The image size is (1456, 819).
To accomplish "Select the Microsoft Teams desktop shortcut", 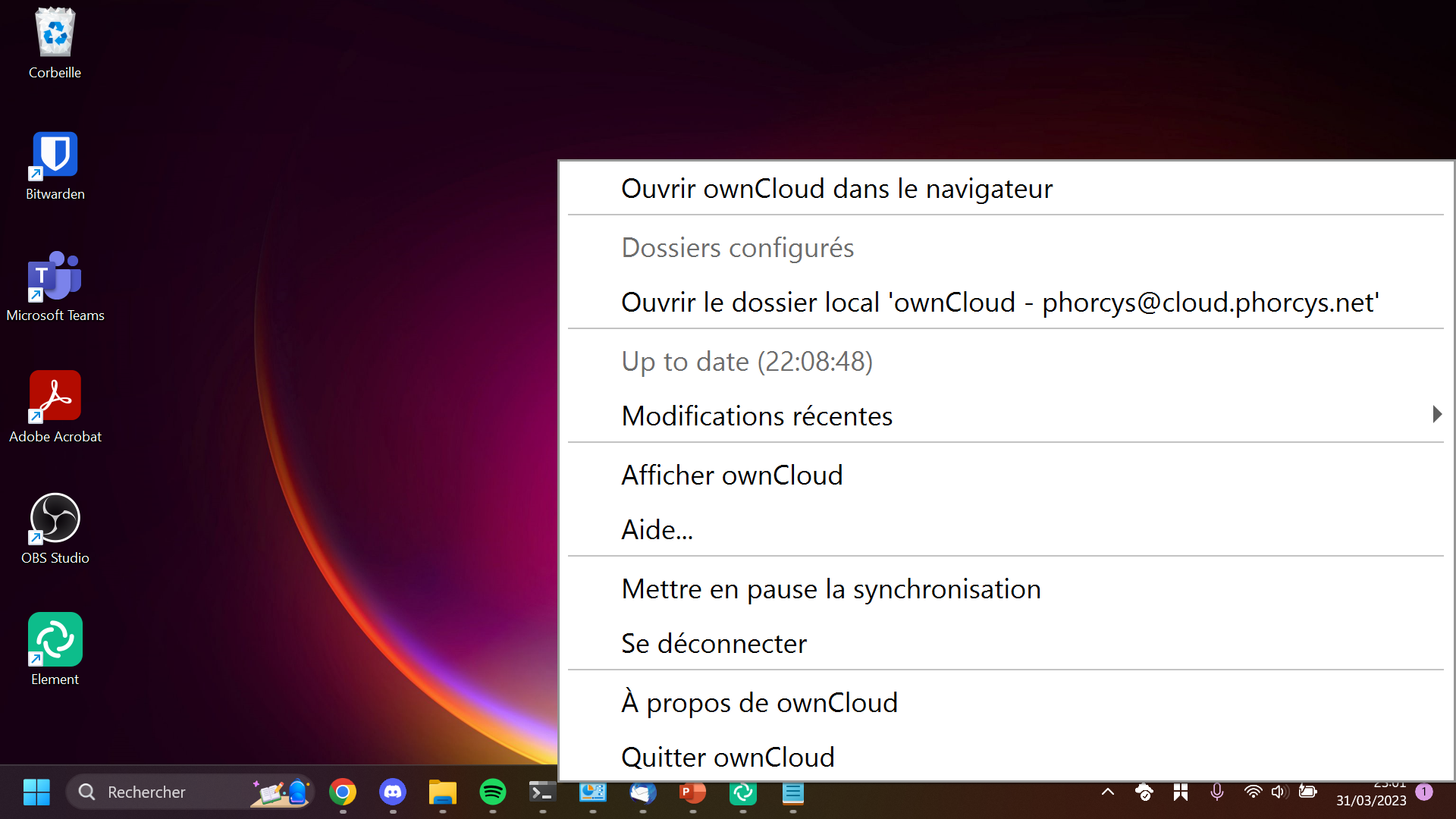I will (x=55, y=287).
